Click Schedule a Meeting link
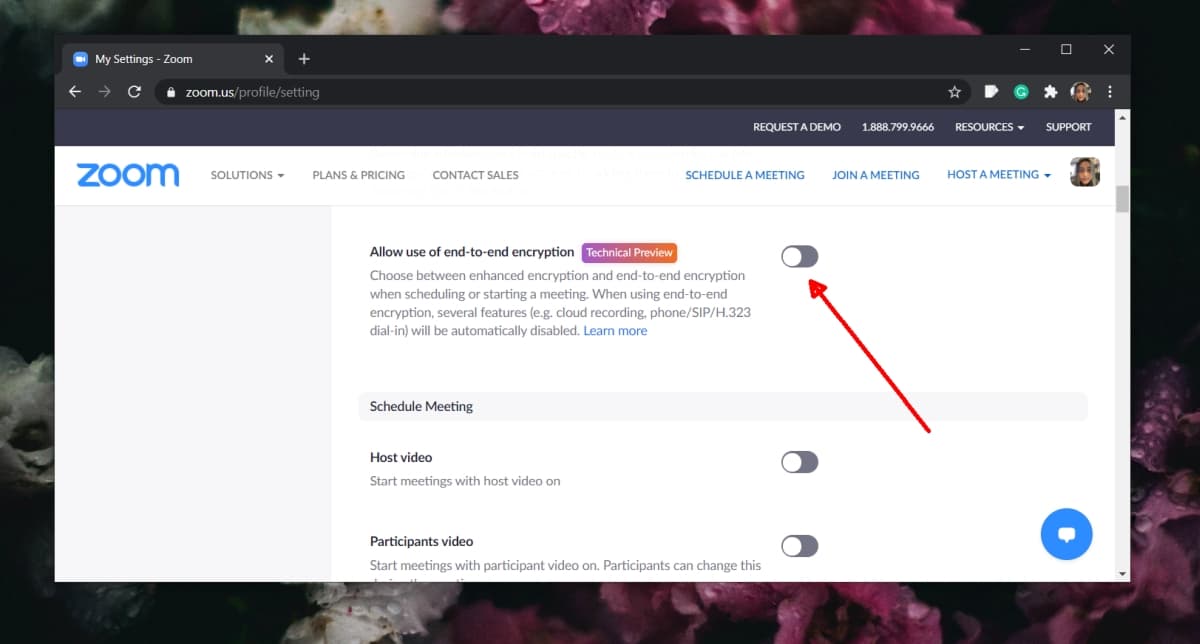 pos(744,175)
